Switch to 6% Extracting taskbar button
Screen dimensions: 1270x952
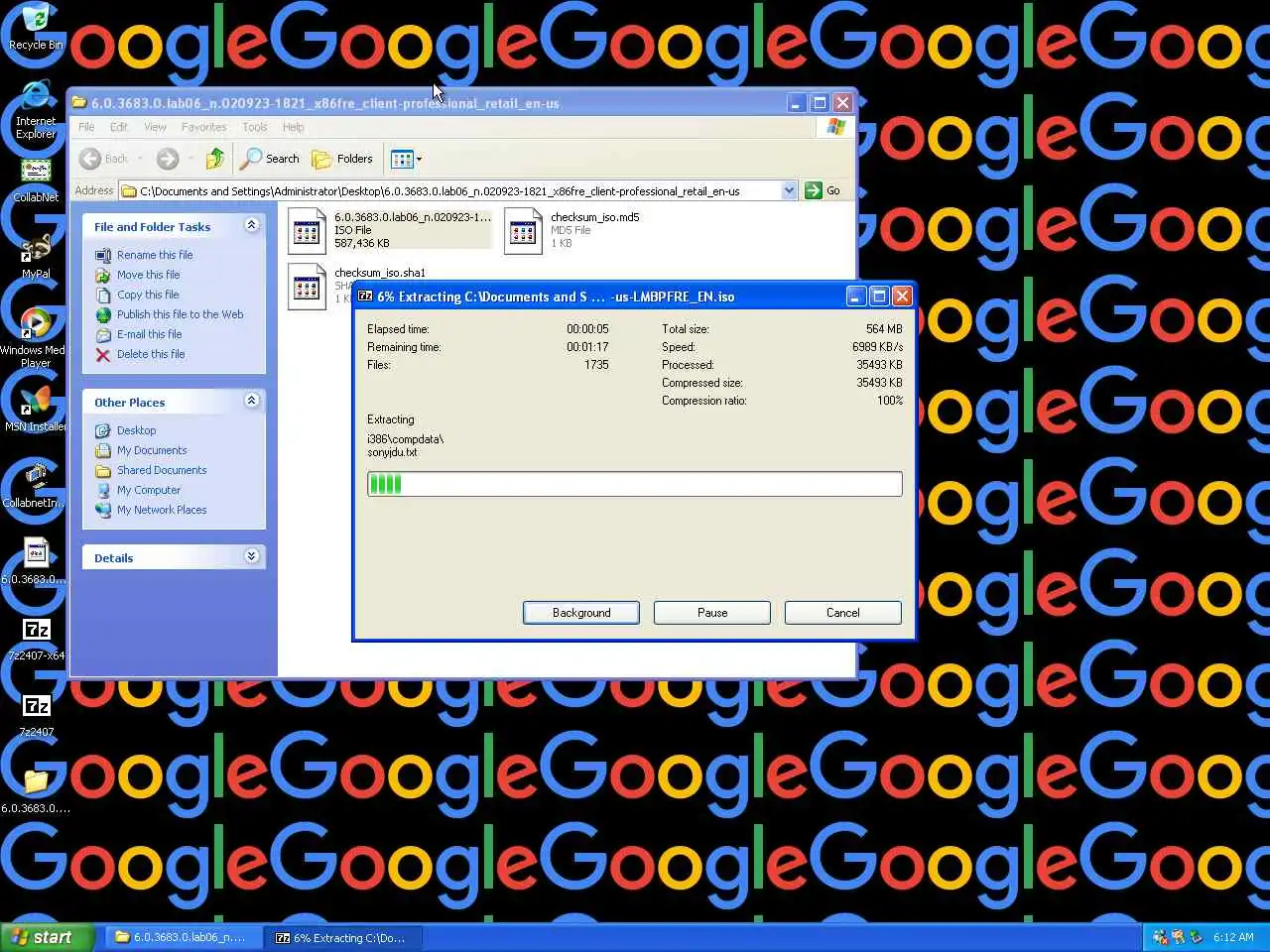pos(343,937)
